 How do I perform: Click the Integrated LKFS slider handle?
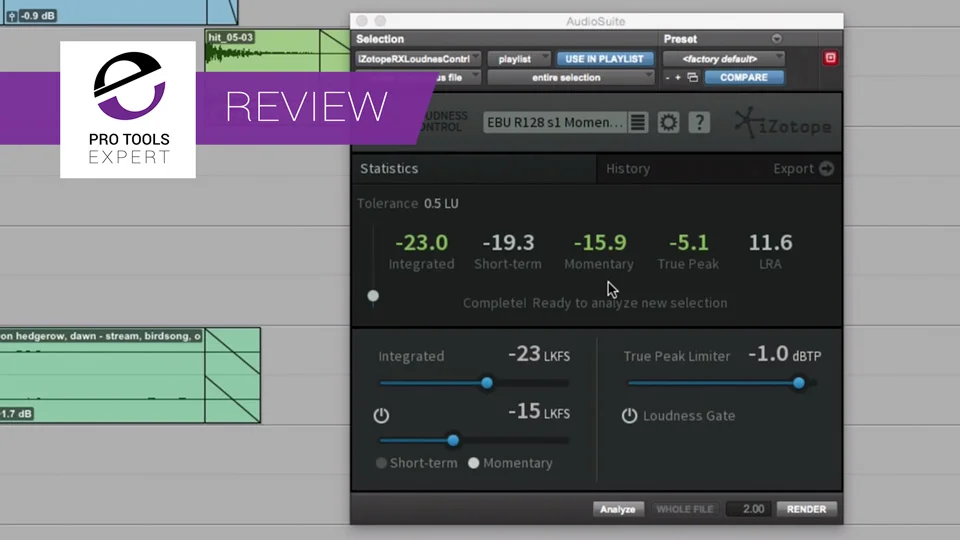(487, 383)
